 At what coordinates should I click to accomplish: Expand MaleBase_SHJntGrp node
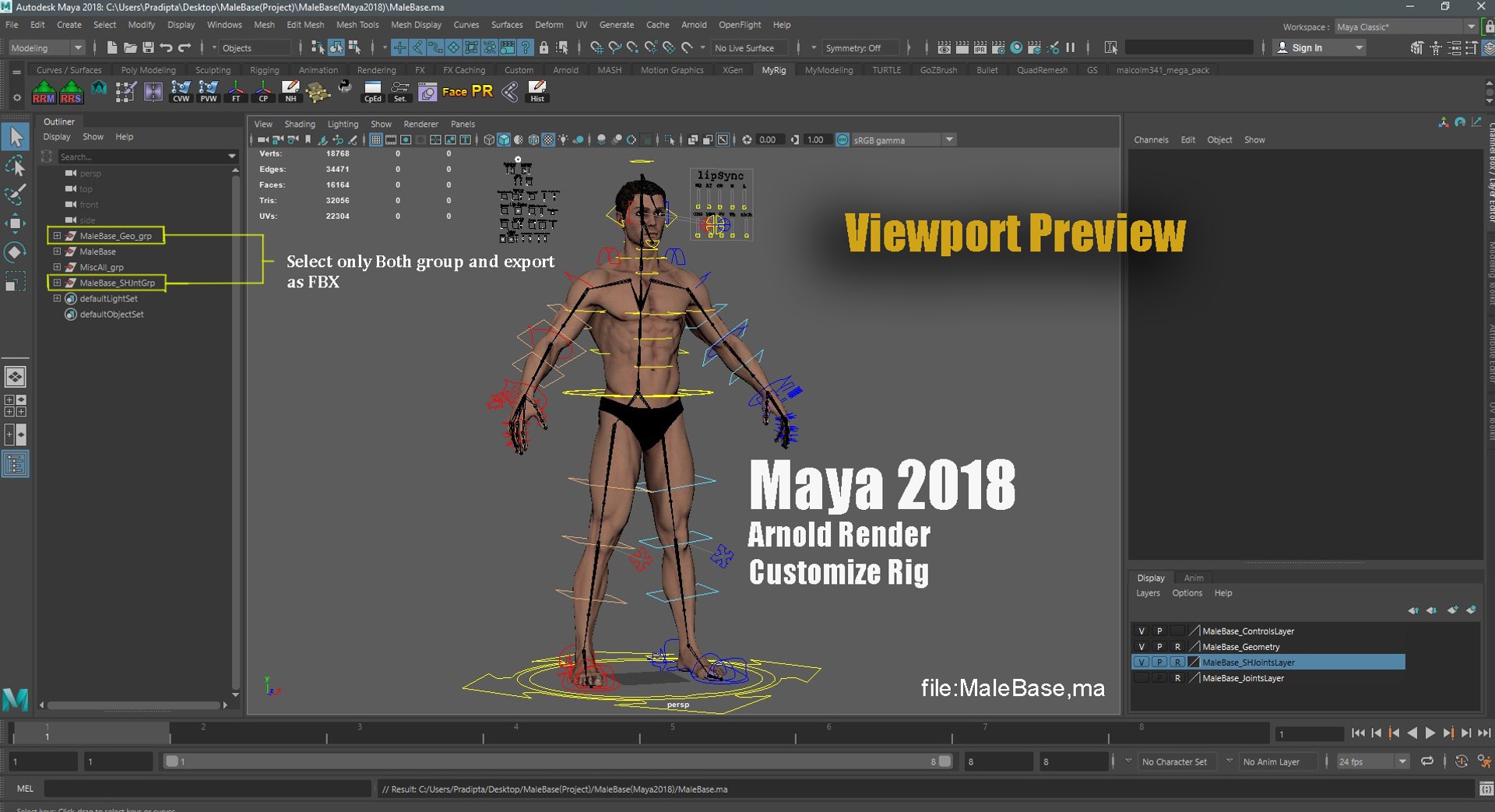pos(57,283)
